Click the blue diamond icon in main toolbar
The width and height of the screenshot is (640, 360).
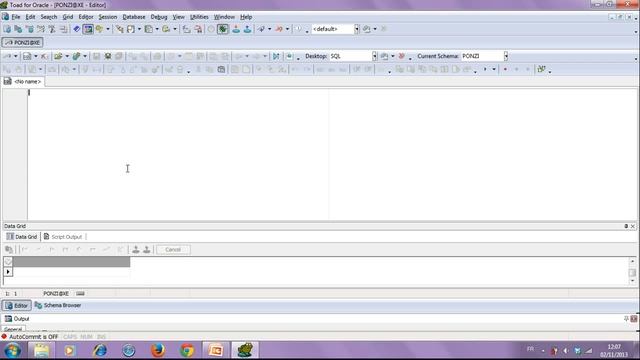(x=76, y=29)
